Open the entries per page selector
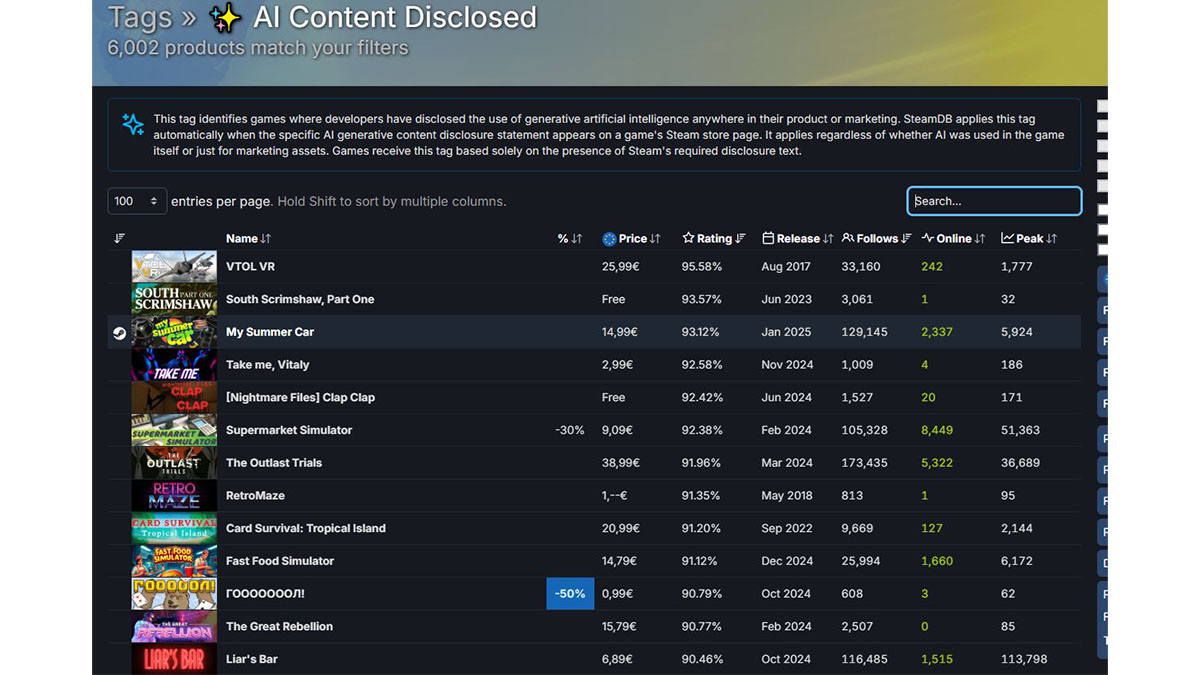The height and width of the screenshot is (675, 1200). tap(137, 200)
